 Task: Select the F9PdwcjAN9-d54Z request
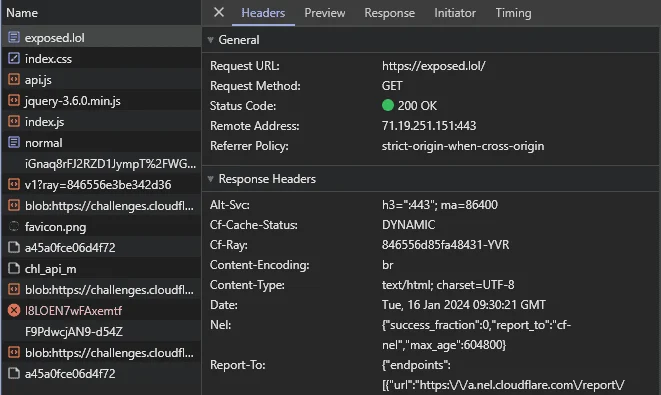click(101, 331)
